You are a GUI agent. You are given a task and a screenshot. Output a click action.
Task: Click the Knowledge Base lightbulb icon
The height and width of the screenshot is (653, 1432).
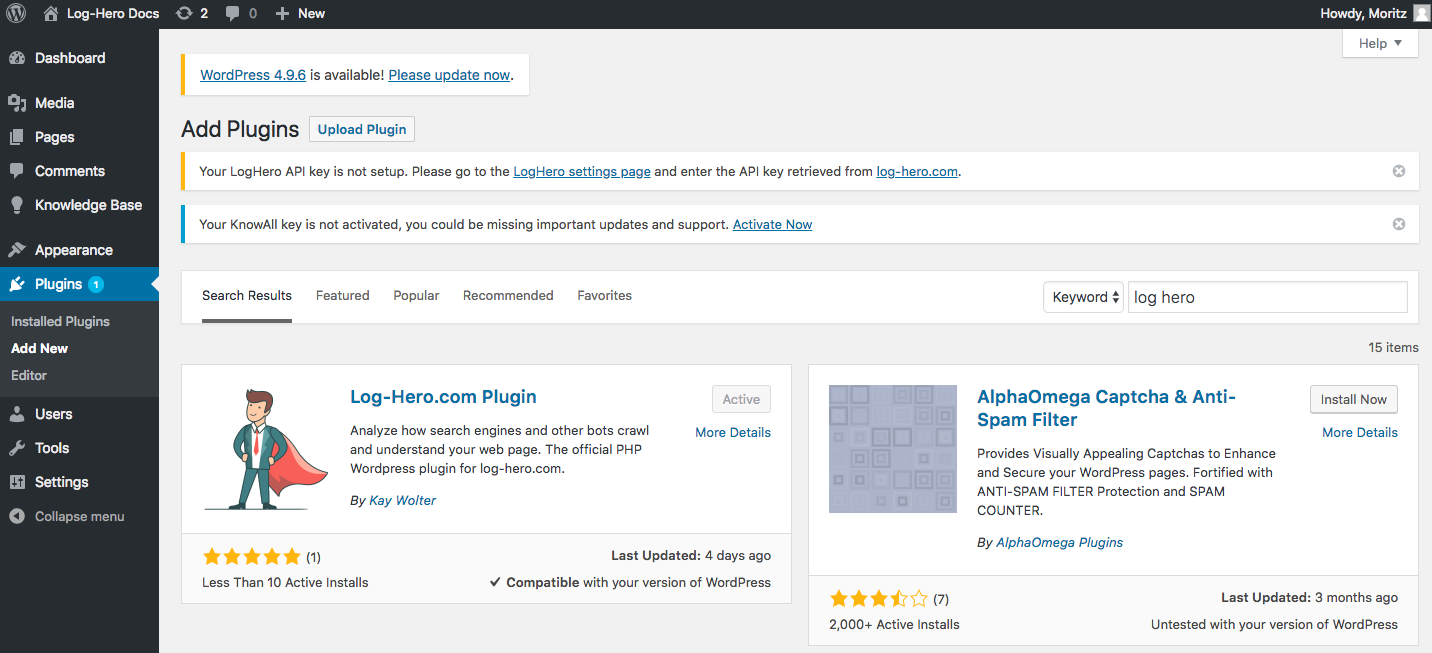[x=17, y=205]
